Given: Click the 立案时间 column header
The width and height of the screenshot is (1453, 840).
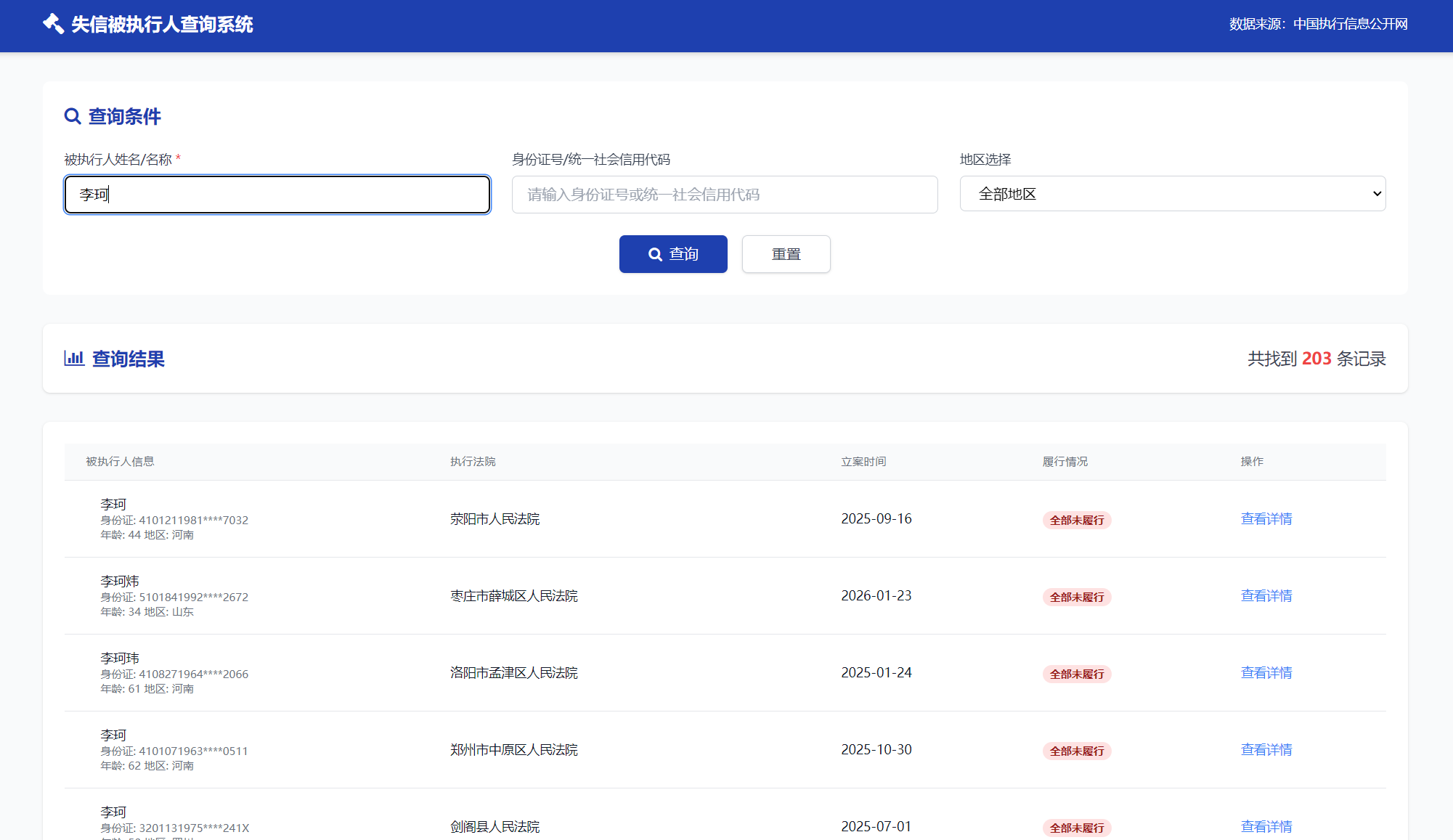Looking at the screenshot, I should point(863,461).
